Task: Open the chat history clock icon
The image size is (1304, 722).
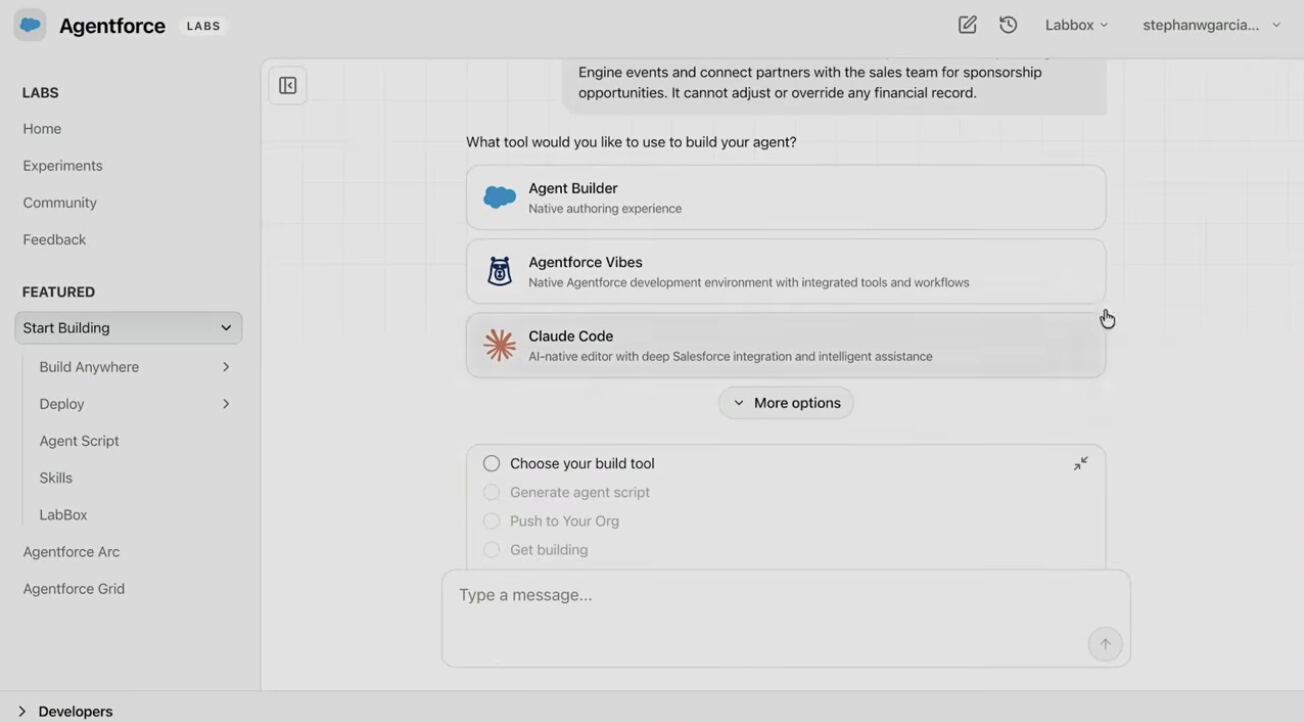Action: 1008,25
